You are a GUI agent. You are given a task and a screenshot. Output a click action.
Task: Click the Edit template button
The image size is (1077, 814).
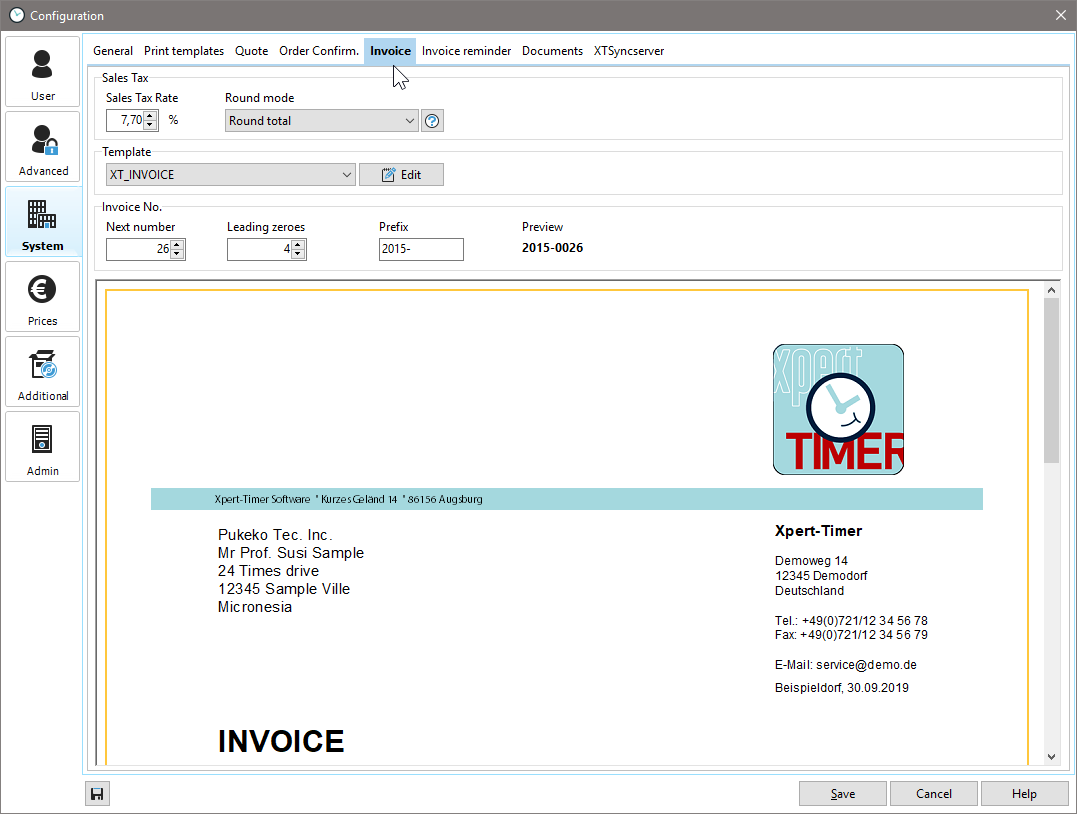pyautogui.click(x=401, y=175)
